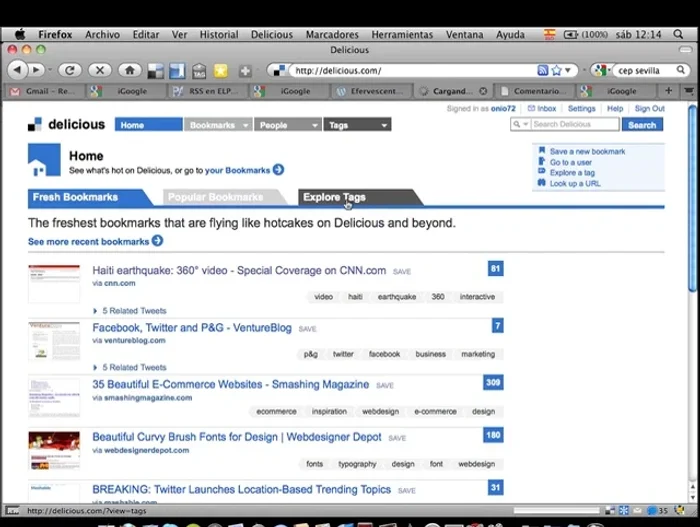Click the earthquake tag
This screenshot has height=527, width=700.
pos(396,297)
